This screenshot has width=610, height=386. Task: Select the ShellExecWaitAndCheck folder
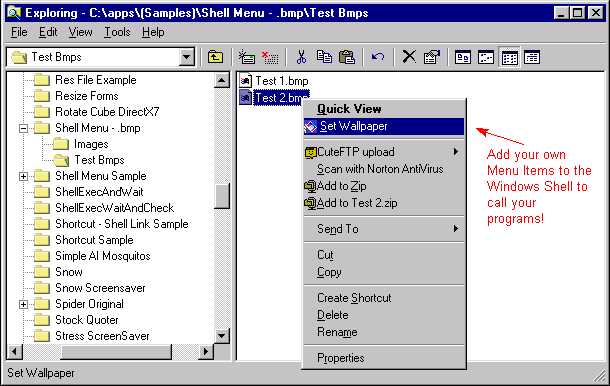(114, 208)
